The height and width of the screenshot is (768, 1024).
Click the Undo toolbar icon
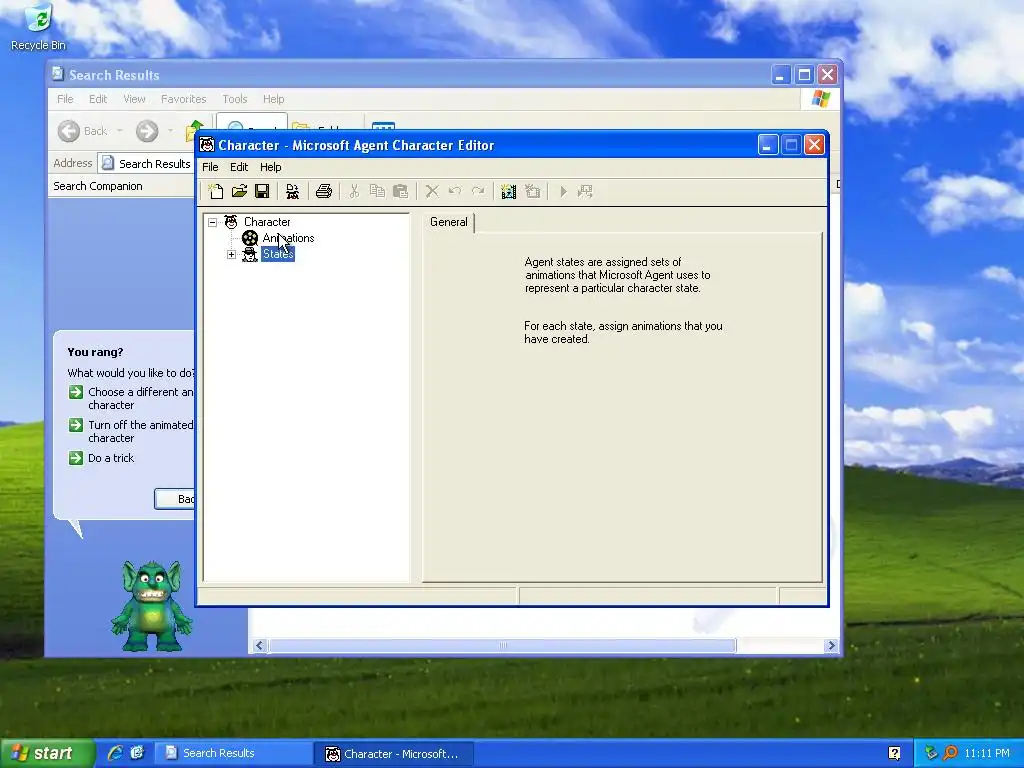pyautogui.click(x=455, y=191)
